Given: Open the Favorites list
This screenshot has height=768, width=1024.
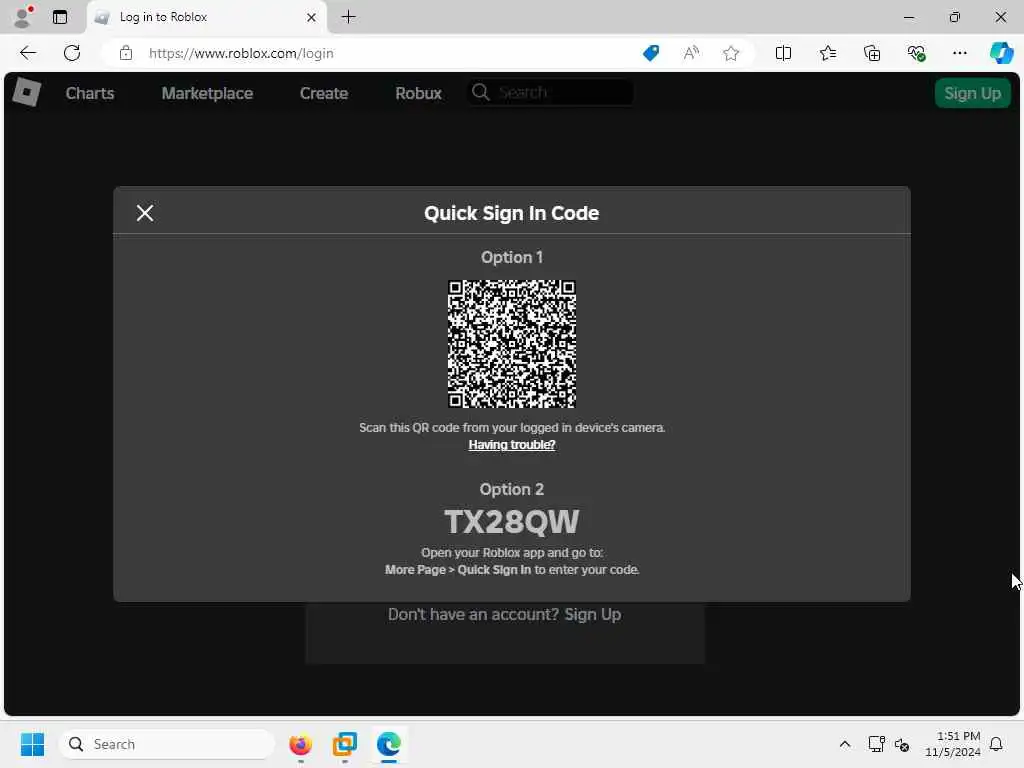Looking at the screenshot, I should (x=827, y=53).
